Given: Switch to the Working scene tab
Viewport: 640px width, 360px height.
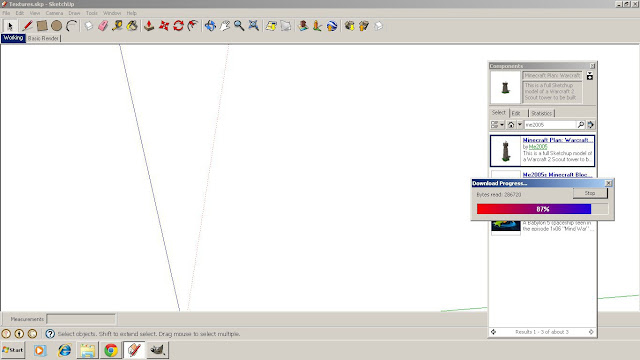Looking at the screenshot, I should click(x=13, y=38).
